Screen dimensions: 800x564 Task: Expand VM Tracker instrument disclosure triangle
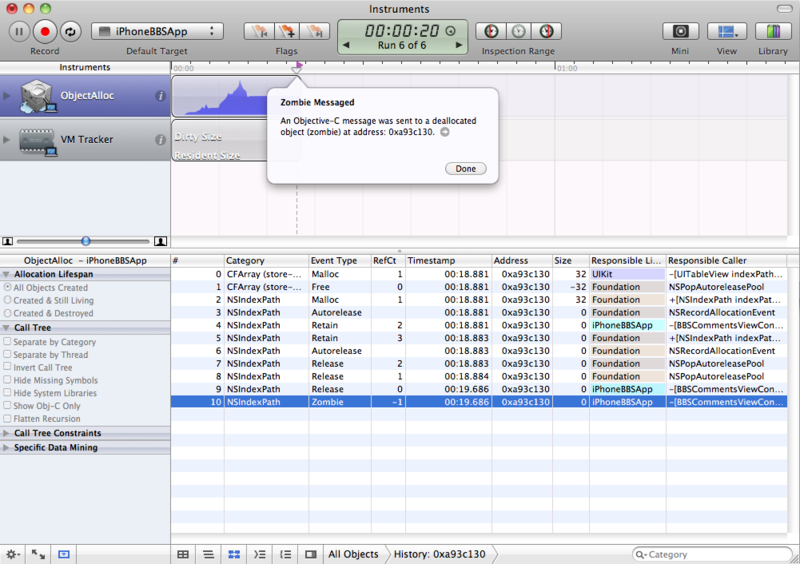[7, 139]
